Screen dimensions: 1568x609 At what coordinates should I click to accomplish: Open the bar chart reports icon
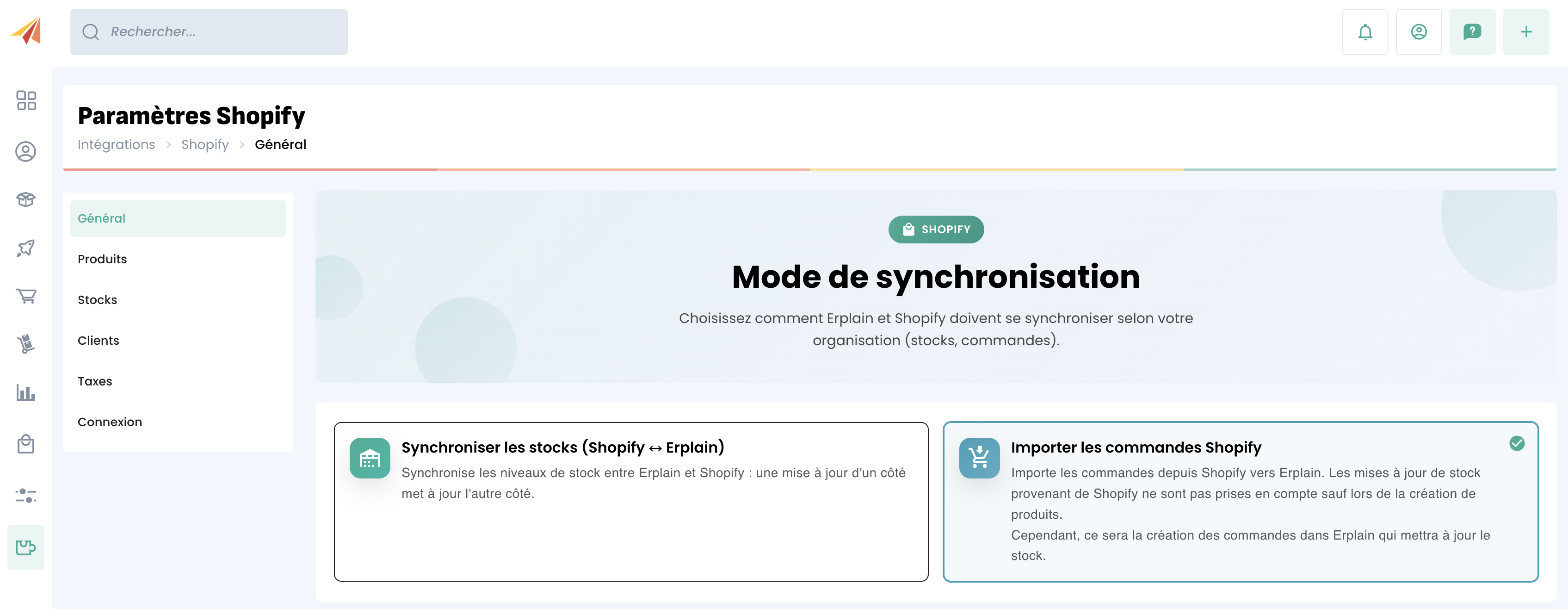coord(25,392)
